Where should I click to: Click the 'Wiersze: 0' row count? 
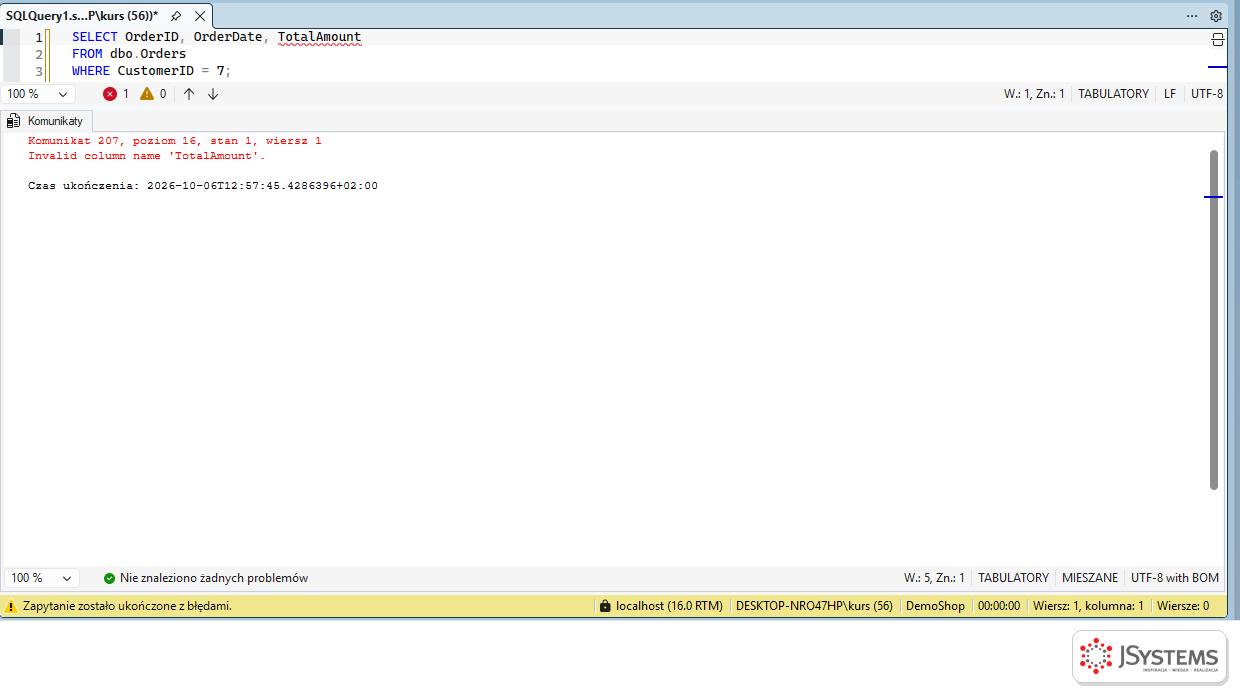click(x=1183, y=606)
